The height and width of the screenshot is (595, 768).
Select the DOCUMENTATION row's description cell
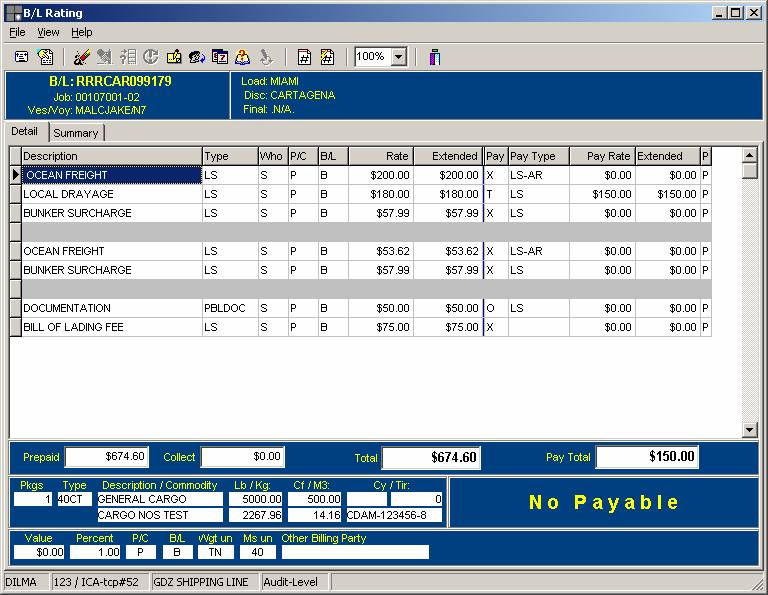[x=111, y=308]
